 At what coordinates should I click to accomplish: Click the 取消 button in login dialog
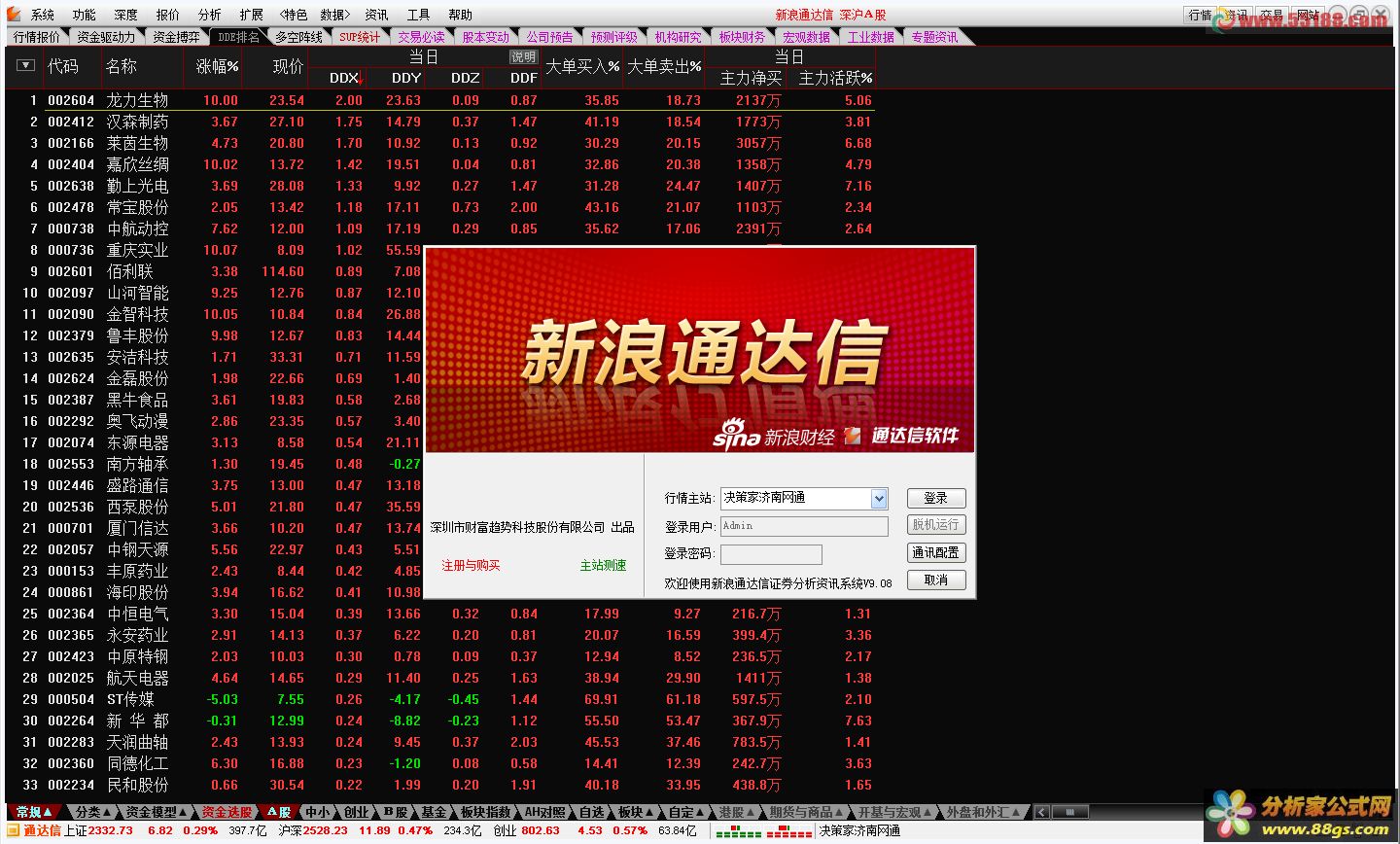point(936,580)
